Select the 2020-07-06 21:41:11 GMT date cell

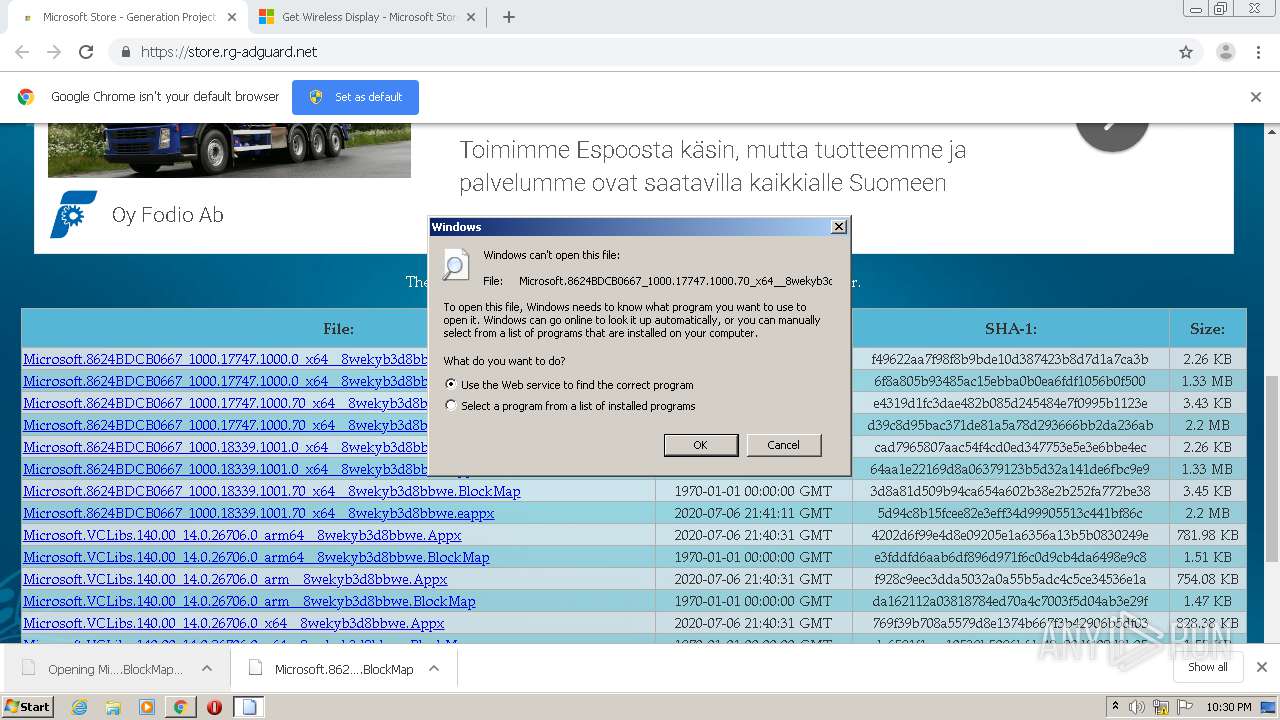click(x=753, y=513)
